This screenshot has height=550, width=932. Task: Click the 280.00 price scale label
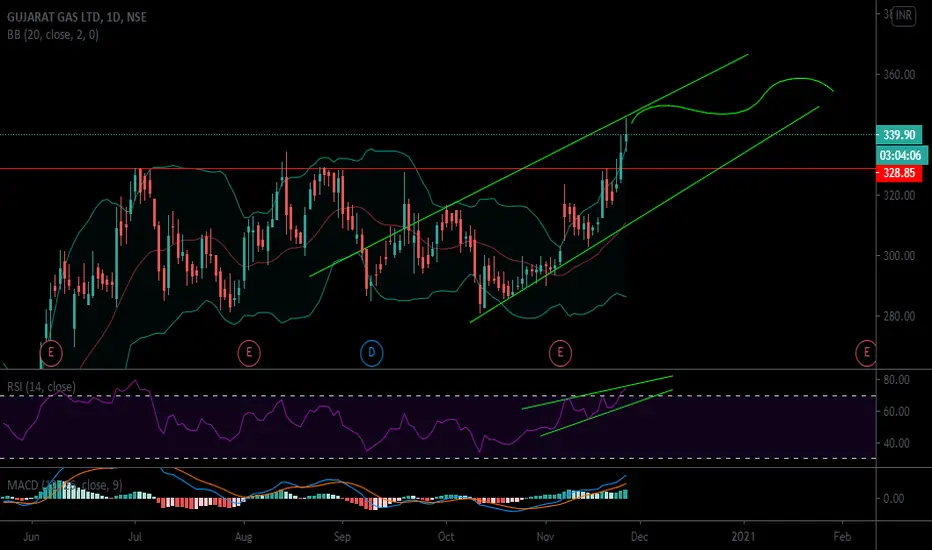[899, 316]
